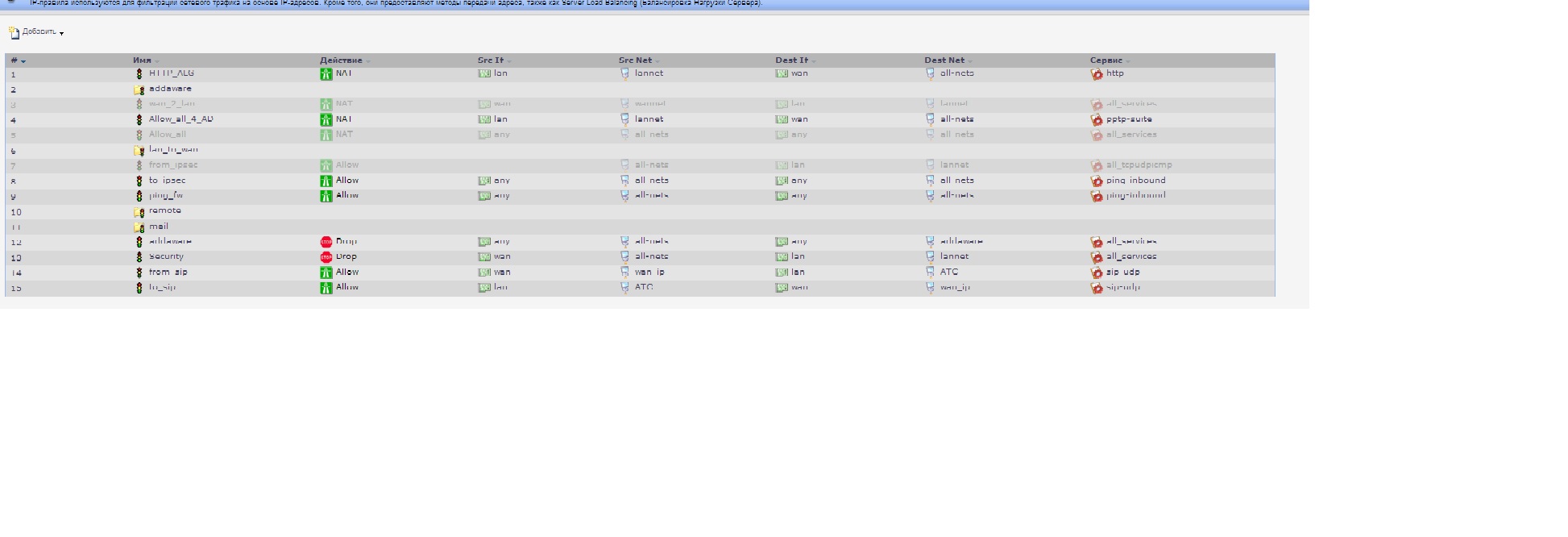Image resolution: width=1568 pixels, height=537 pixels.
Task: Click the NAT text in Allow_all_4_AD row
Action: (x=344, y=119)
